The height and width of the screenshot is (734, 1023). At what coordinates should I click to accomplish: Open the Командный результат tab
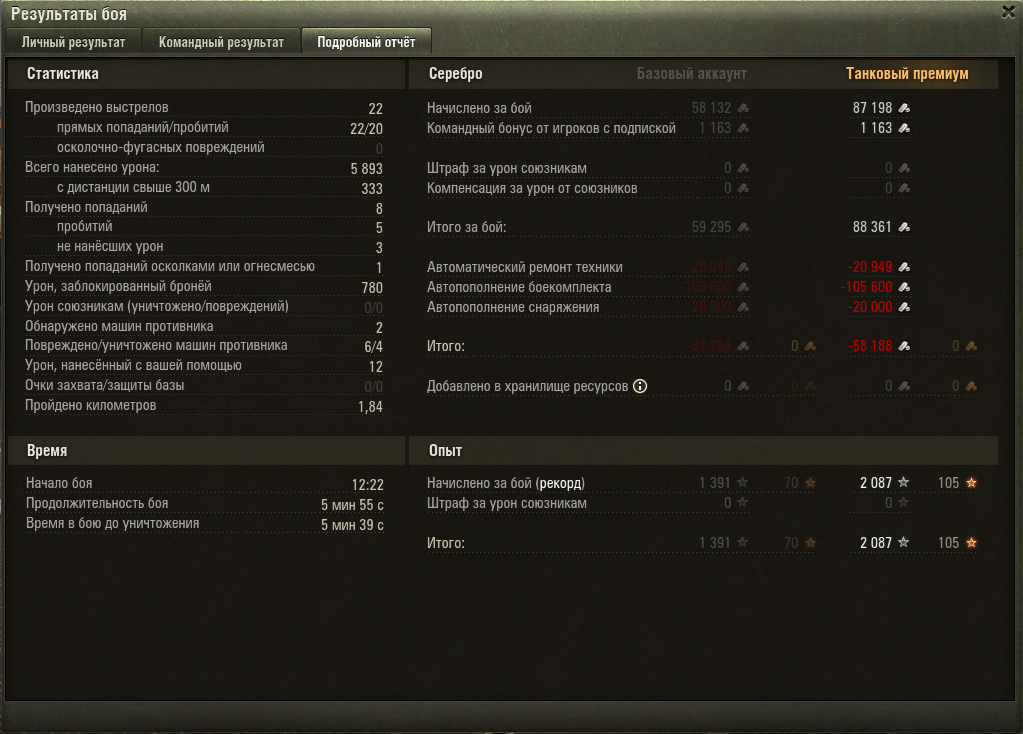pyautogui.click(x=221, y=42)
